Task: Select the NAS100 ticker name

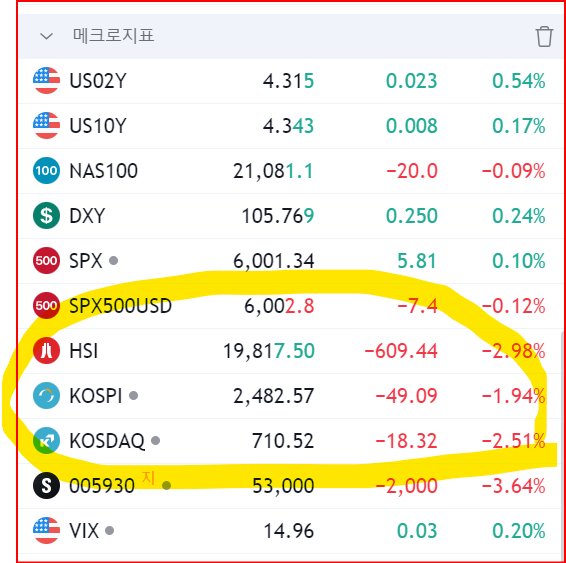Action: tap(103, 171)
